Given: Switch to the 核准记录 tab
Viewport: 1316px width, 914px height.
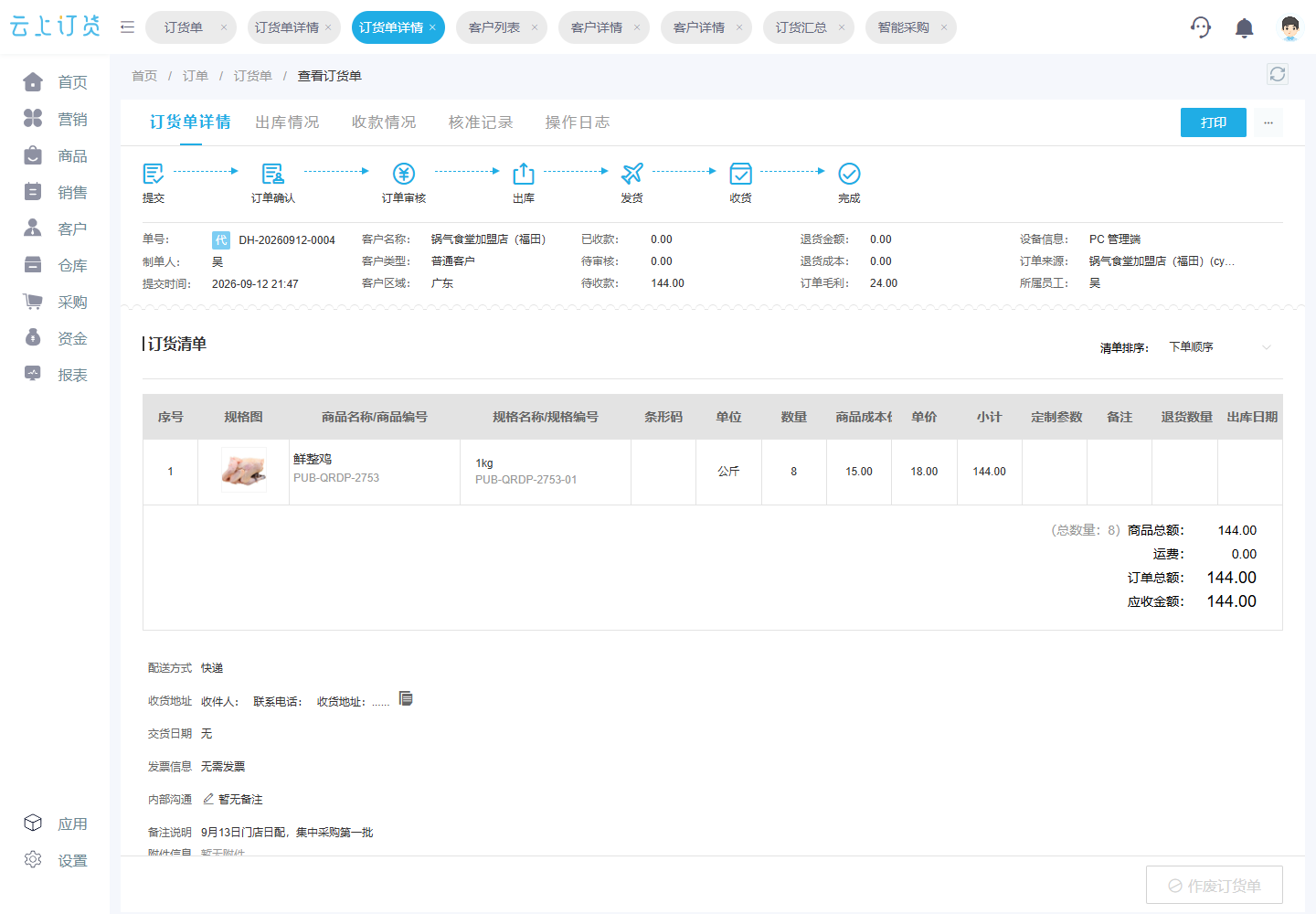Looking at the screenshot, I should coord(481,122).
